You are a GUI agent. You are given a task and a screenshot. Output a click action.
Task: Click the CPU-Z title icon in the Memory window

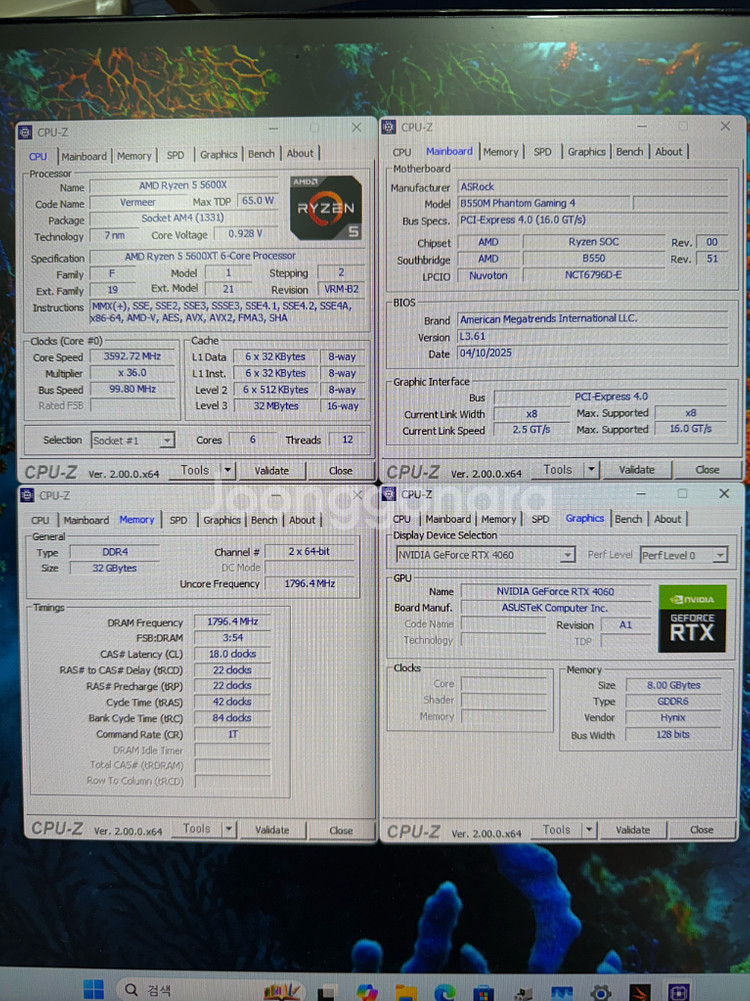coord(27,495)
